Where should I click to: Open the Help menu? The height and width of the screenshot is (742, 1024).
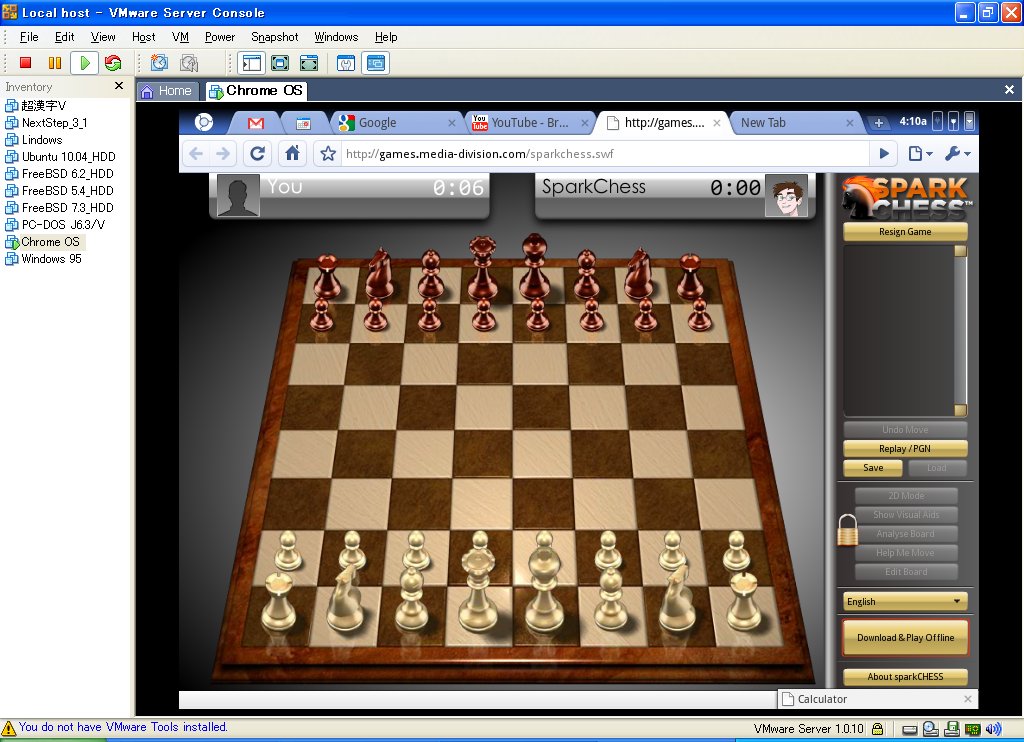tap(386, 37)
